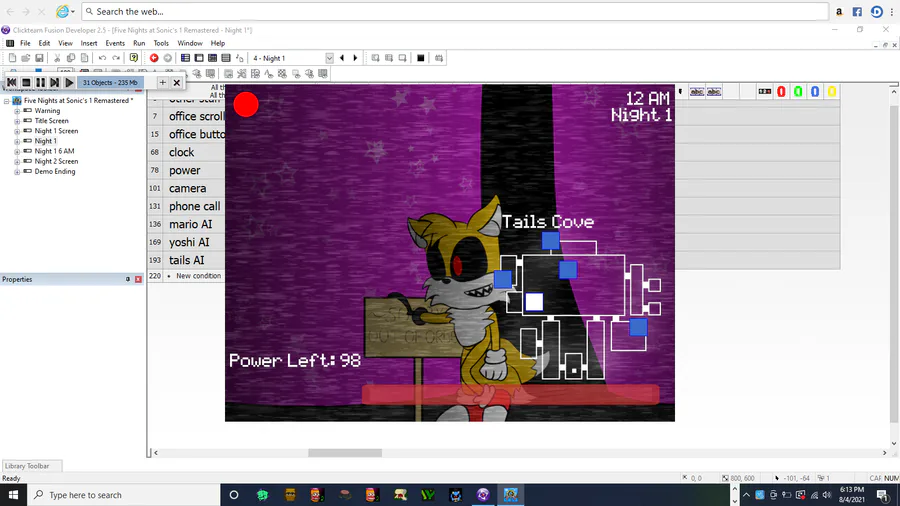Click the Type here to search taskbar box
This screenshot has width=900, height=506.
[x=123, y=495]
